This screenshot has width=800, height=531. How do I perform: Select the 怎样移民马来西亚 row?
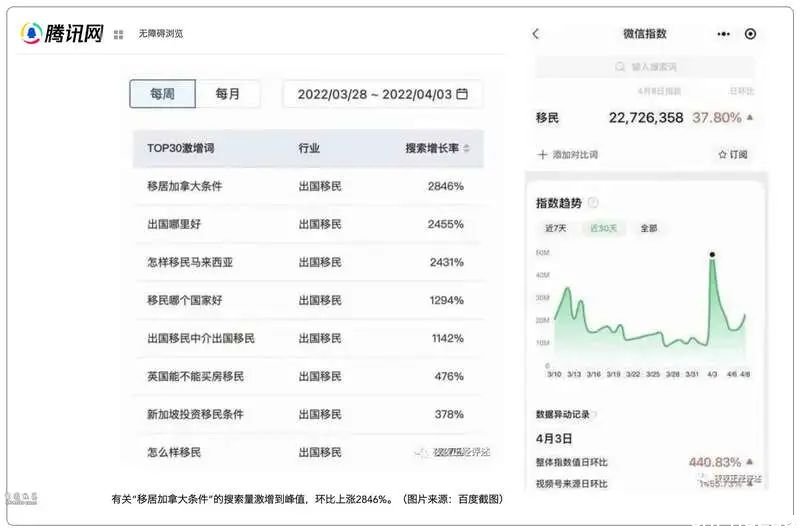point(308,262)
